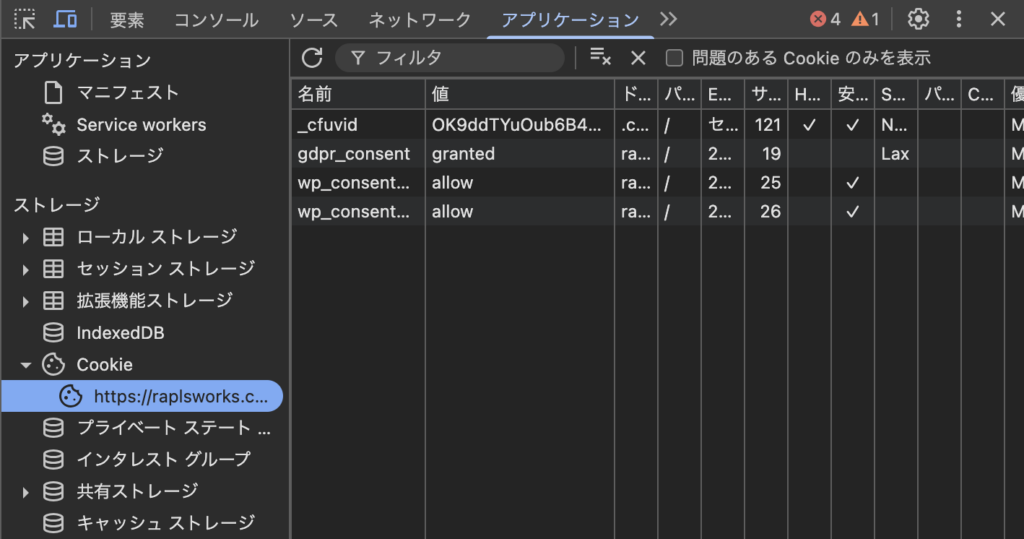Click the size cell showing 26

click(766, 212)
